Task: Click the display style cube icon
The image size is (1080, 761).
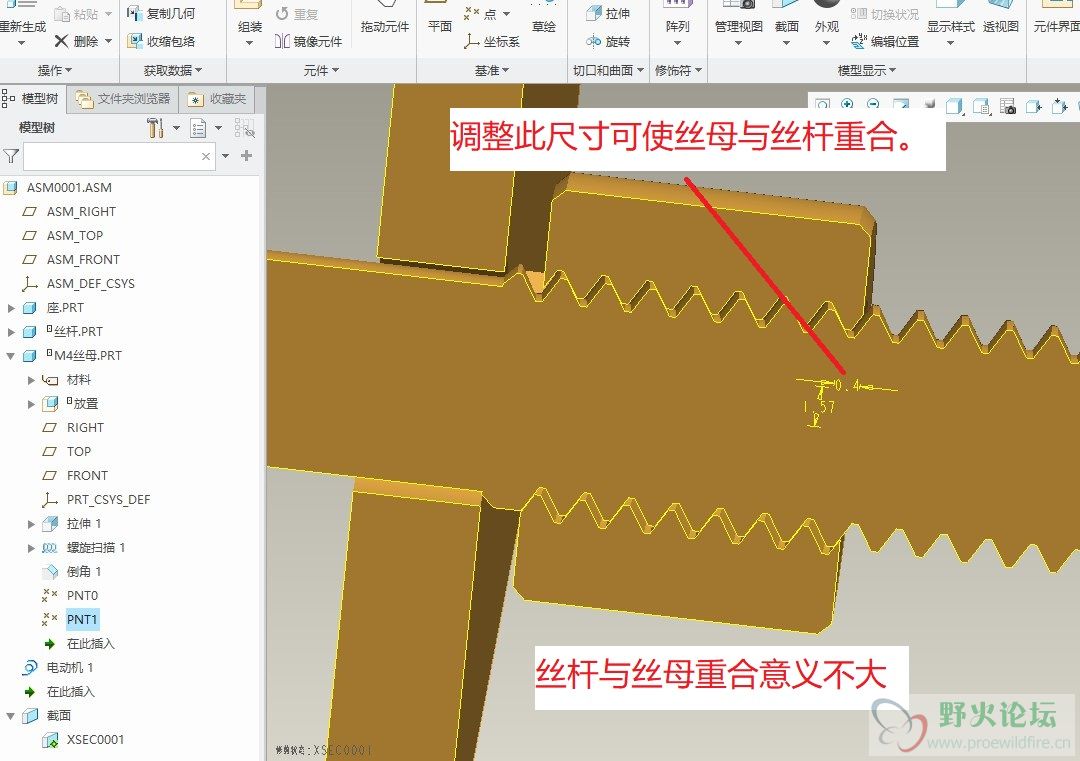Action: tap(953, 105)
